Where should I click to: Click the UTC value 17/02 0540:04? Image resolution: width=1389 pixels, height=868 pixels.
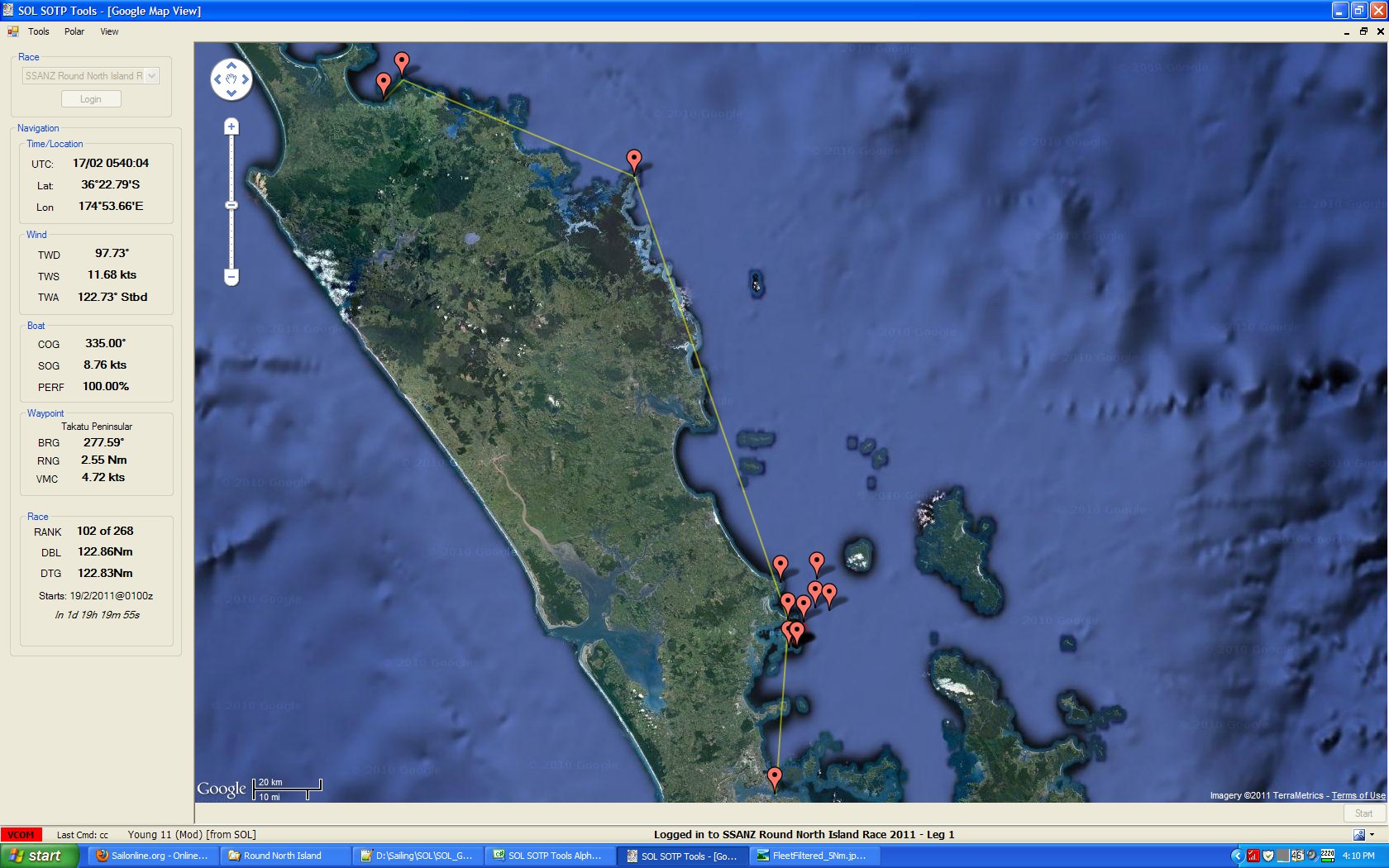coord(111,163)
